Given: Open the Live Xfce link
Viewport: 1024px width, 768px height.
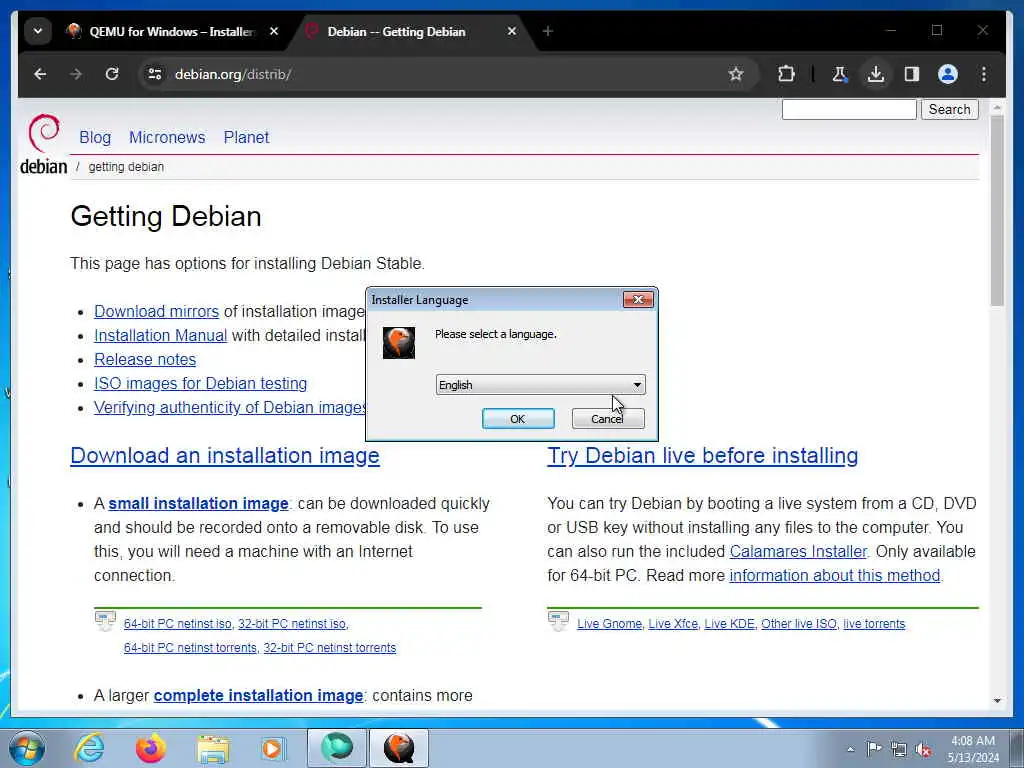Looking at the screenshot, I should (x=673, y=624).
